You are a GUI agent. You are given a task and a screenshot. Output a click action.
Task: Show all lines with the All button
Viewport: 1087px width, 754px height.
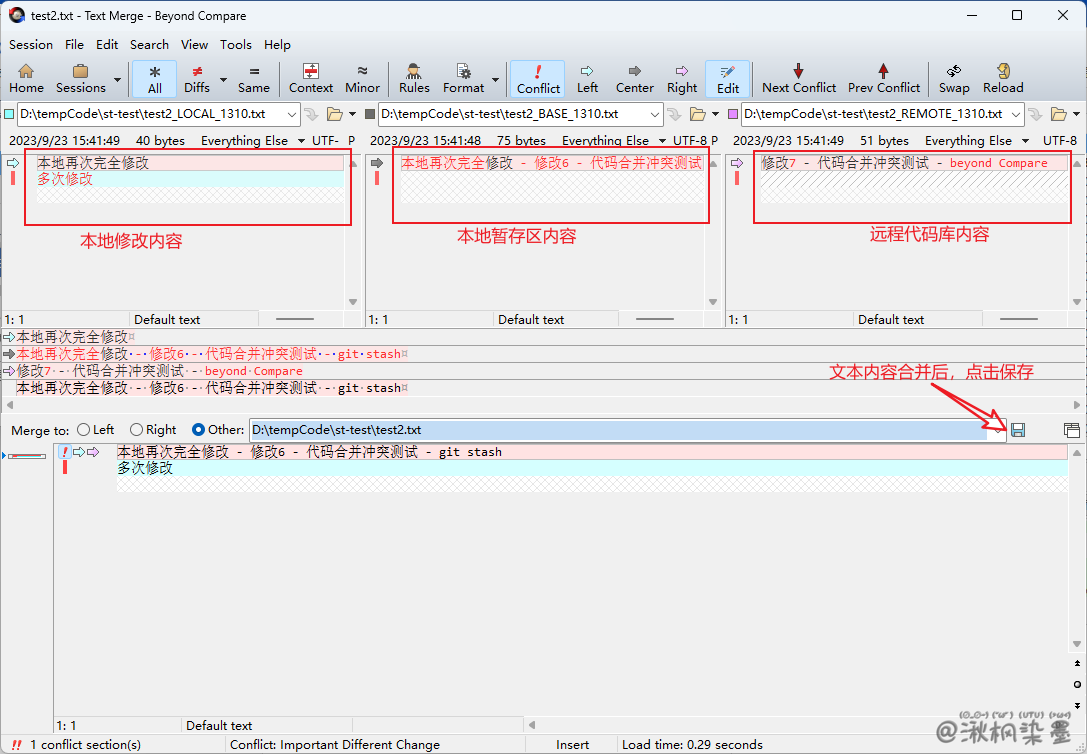pos(154,78)
